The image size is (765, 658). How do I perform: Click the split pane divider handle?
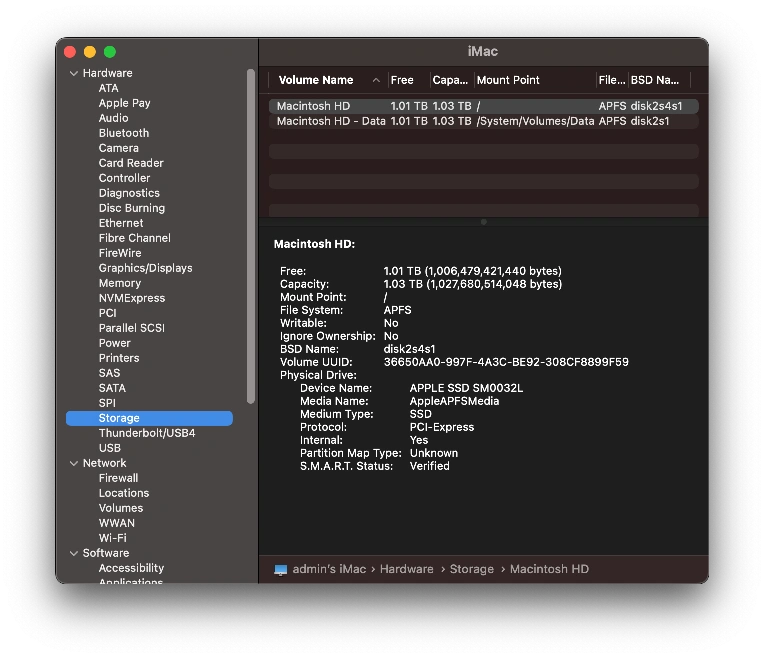483,222
